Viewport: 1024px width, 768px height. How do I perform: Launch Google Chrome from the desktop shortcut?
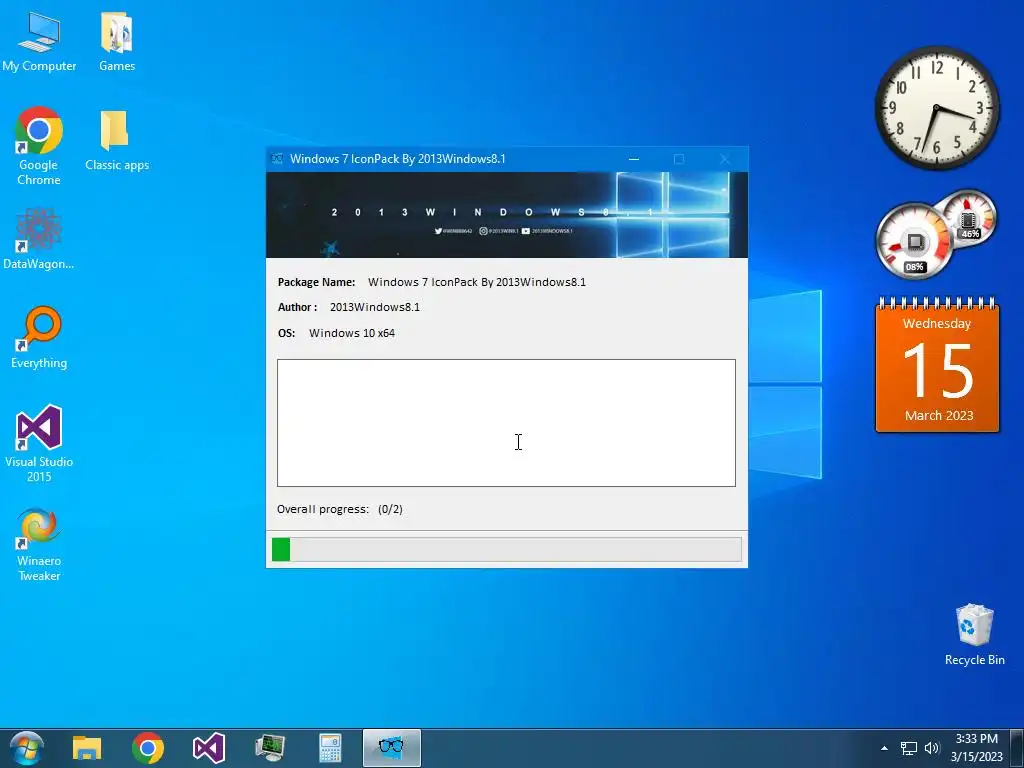(39, 146)
